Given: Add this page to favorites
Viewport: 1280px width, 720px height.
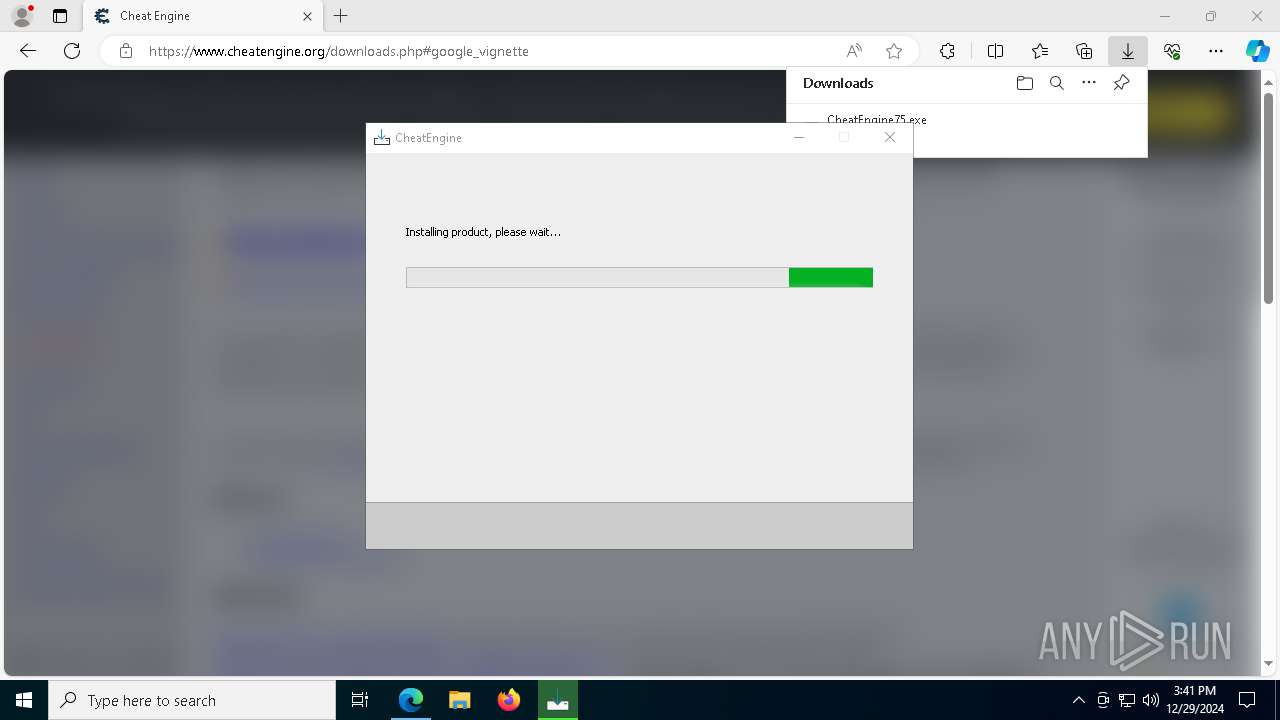Looking at the screenshot, I should pos(894,51).
